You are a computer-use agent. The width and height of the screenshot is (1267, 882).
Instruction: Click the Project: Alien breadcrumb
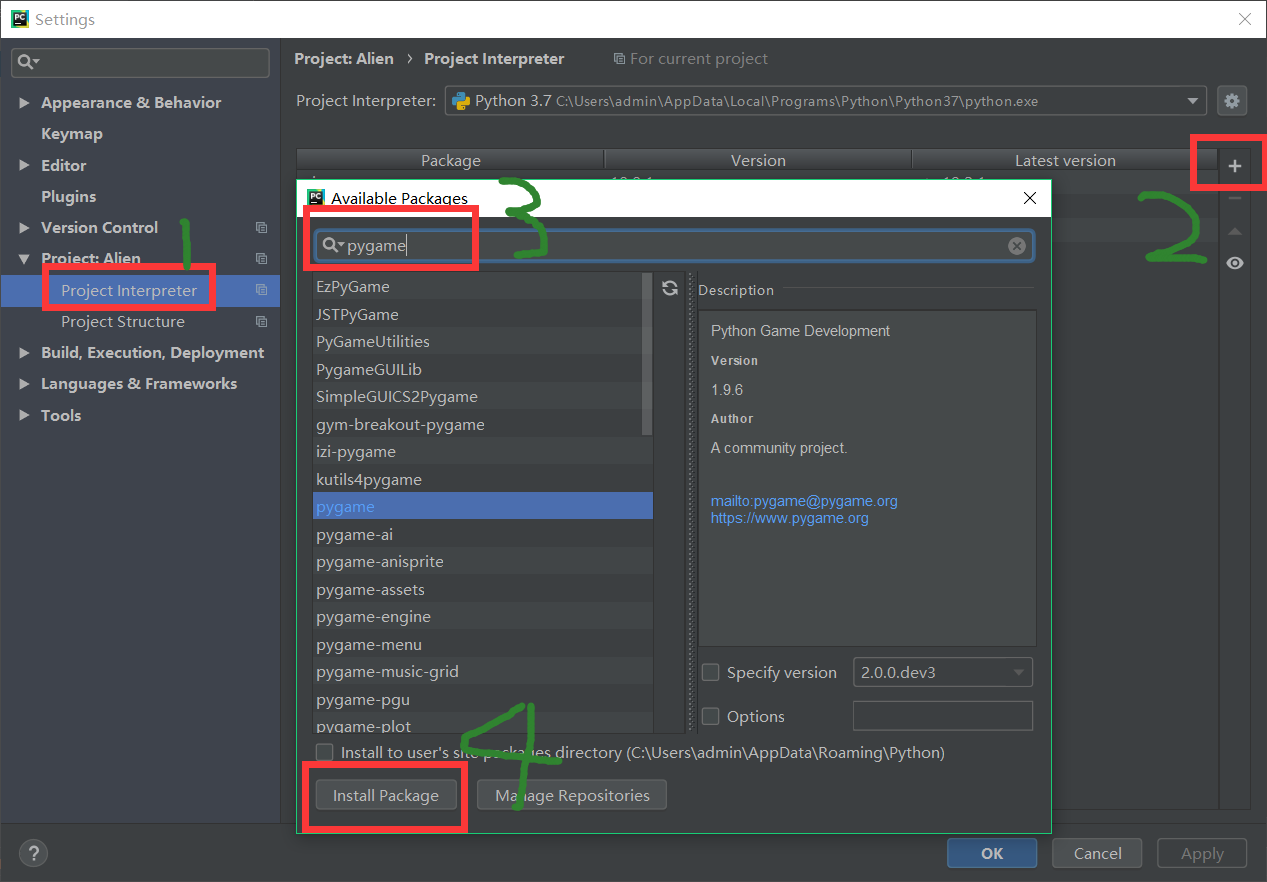click(x=344, y=59)
